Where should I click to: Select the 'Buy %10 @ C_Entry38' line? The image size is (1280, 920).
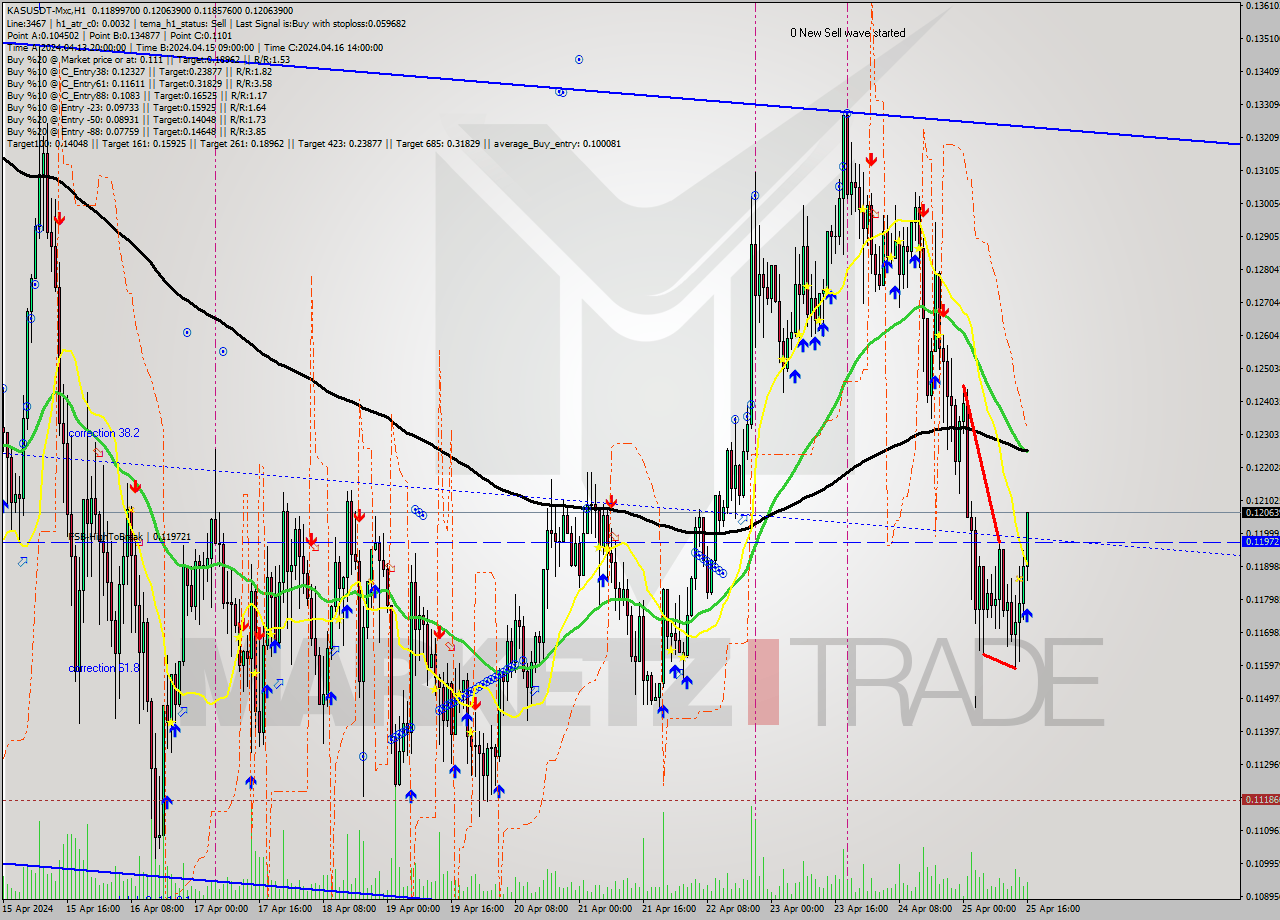(x=139, y=71)
